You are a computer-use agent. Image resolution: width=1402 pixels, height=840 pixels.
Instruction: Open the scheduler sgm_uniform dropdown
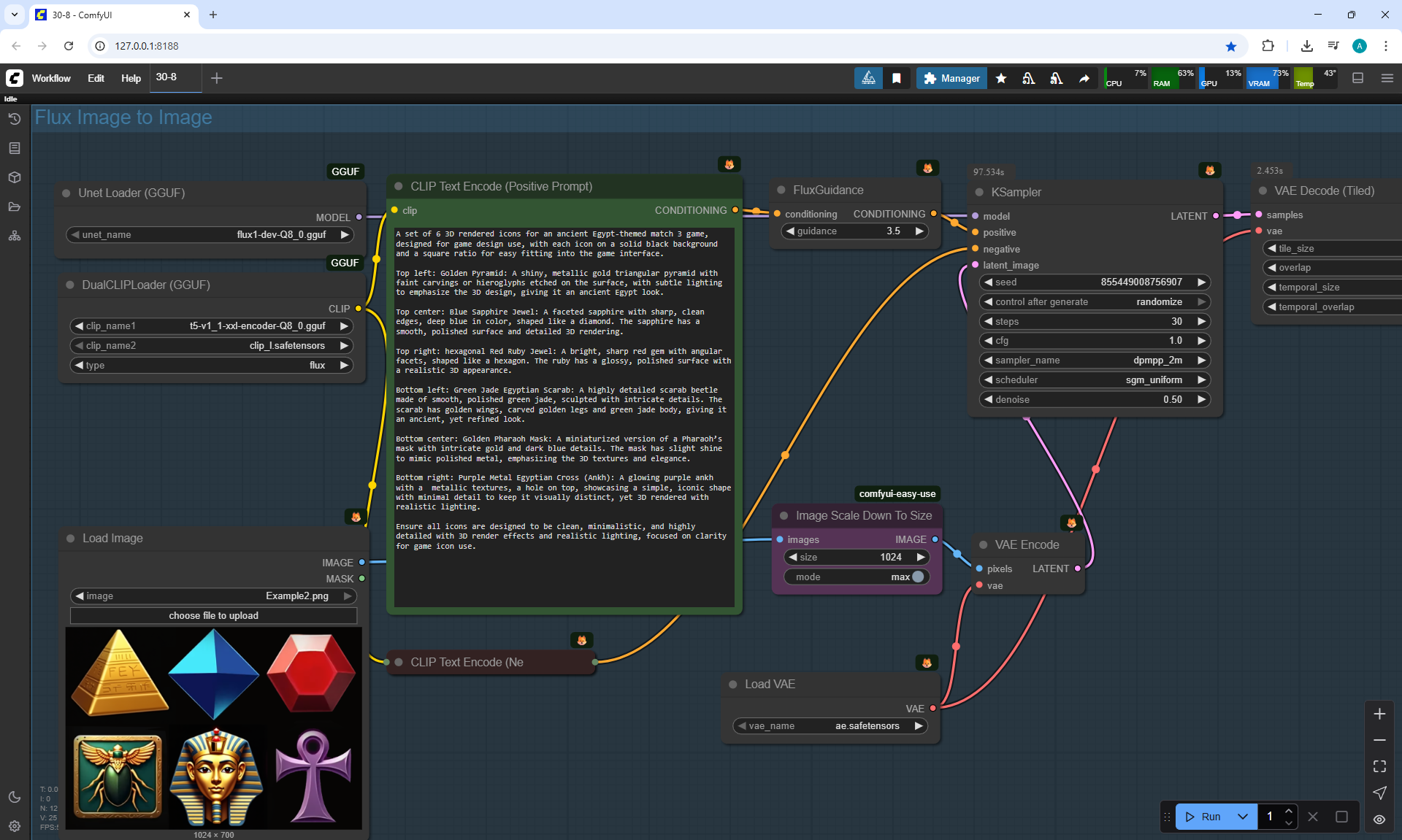[x=1094, y=380]
